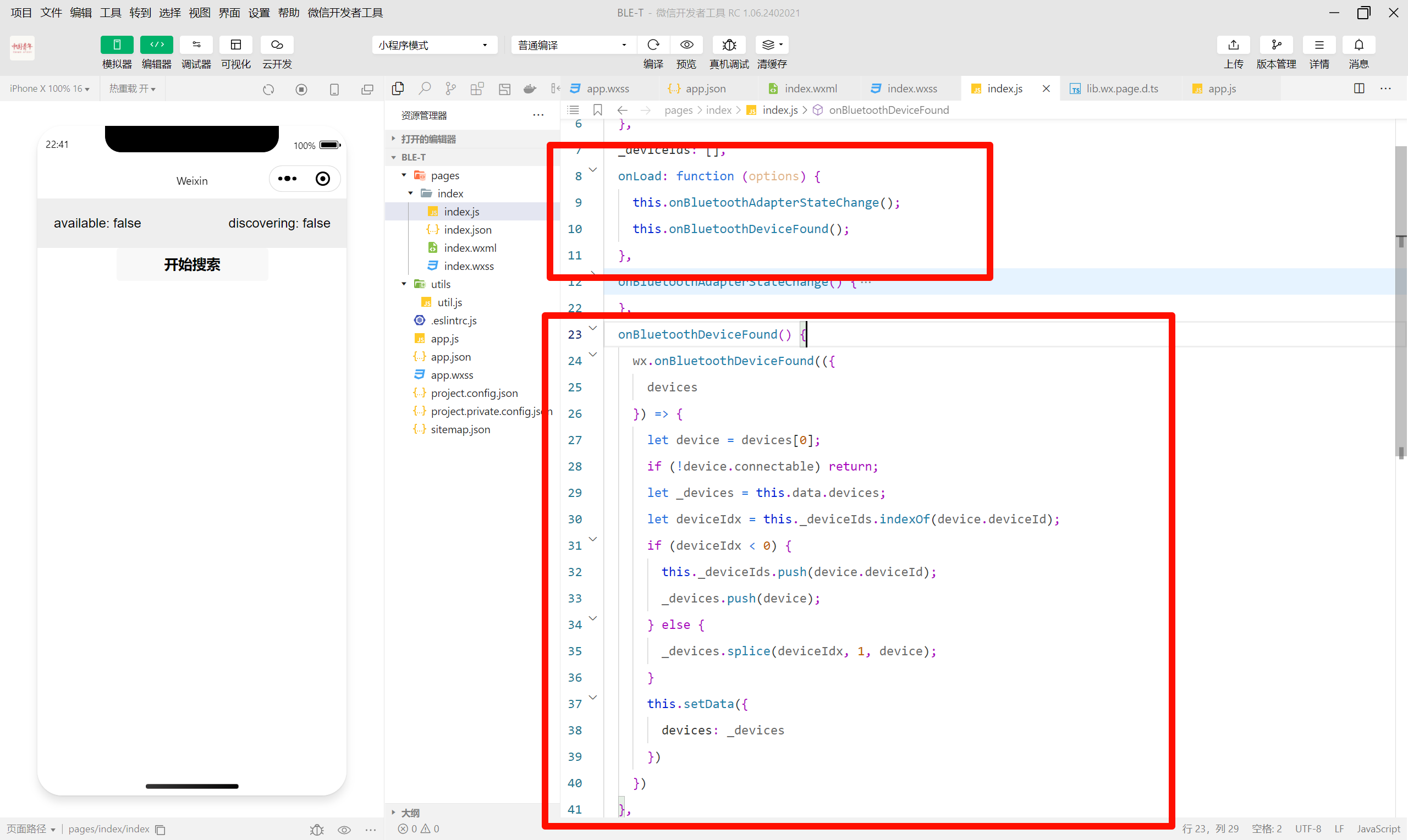Screen dimensions: 1408x840
Task: Open the search icon in sidebar
Action: pyautogui.click(x=424, y=89)
